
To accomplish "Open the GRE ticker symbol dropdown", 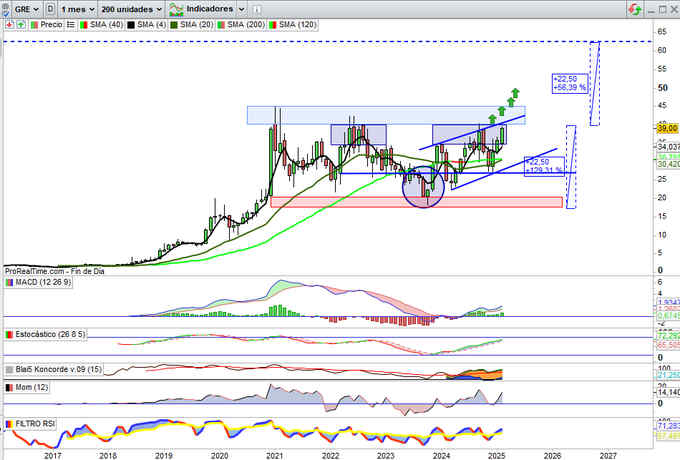I will pos(27,9).
